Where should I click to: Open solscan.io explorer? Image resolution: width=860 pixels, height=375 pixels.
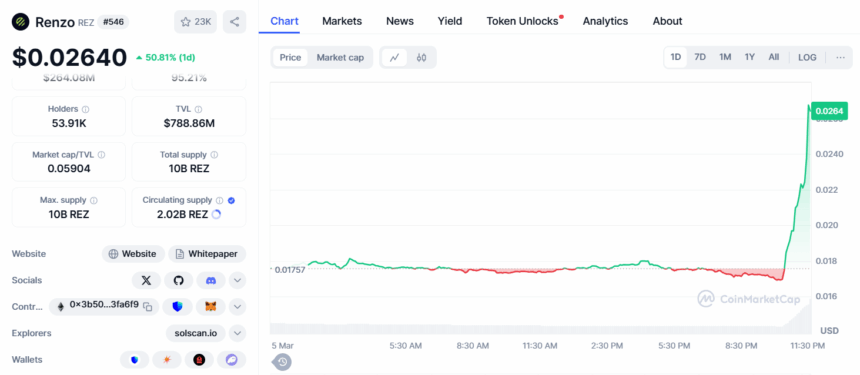tap(196, 333)
